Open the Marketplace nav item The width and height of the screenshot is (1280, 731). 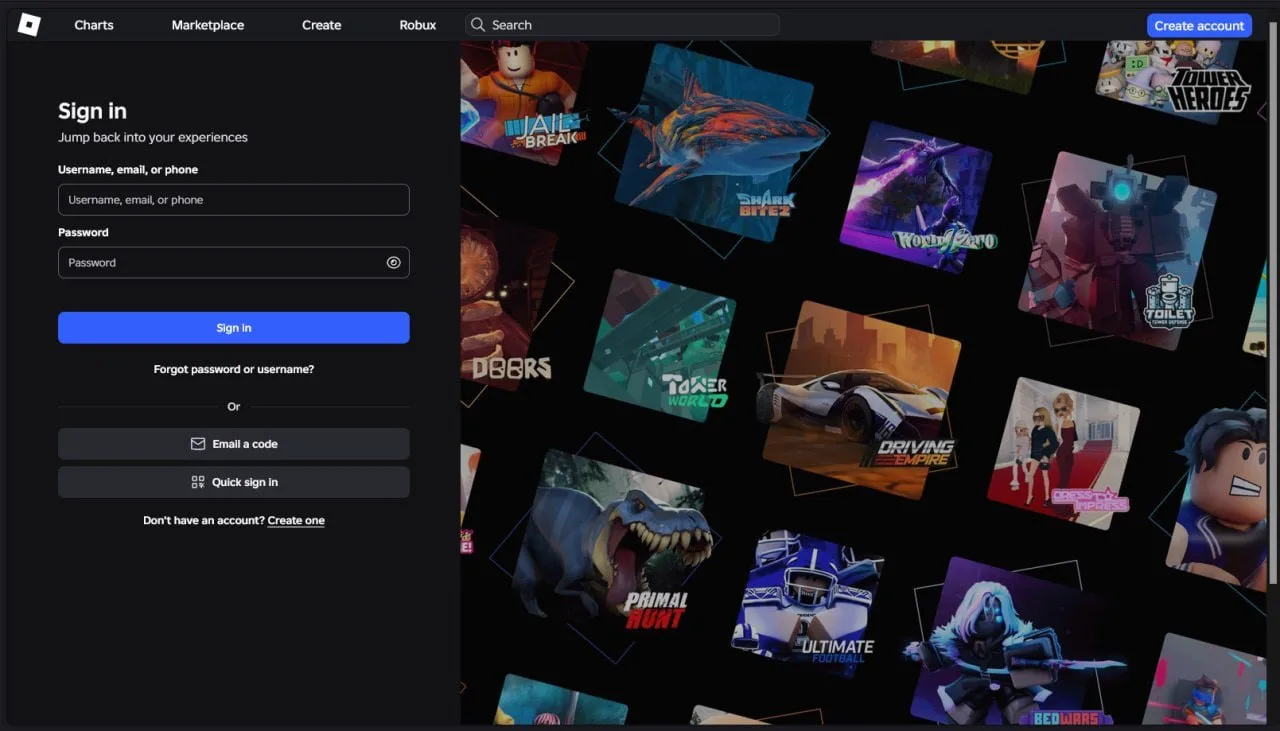click(208, 25)
